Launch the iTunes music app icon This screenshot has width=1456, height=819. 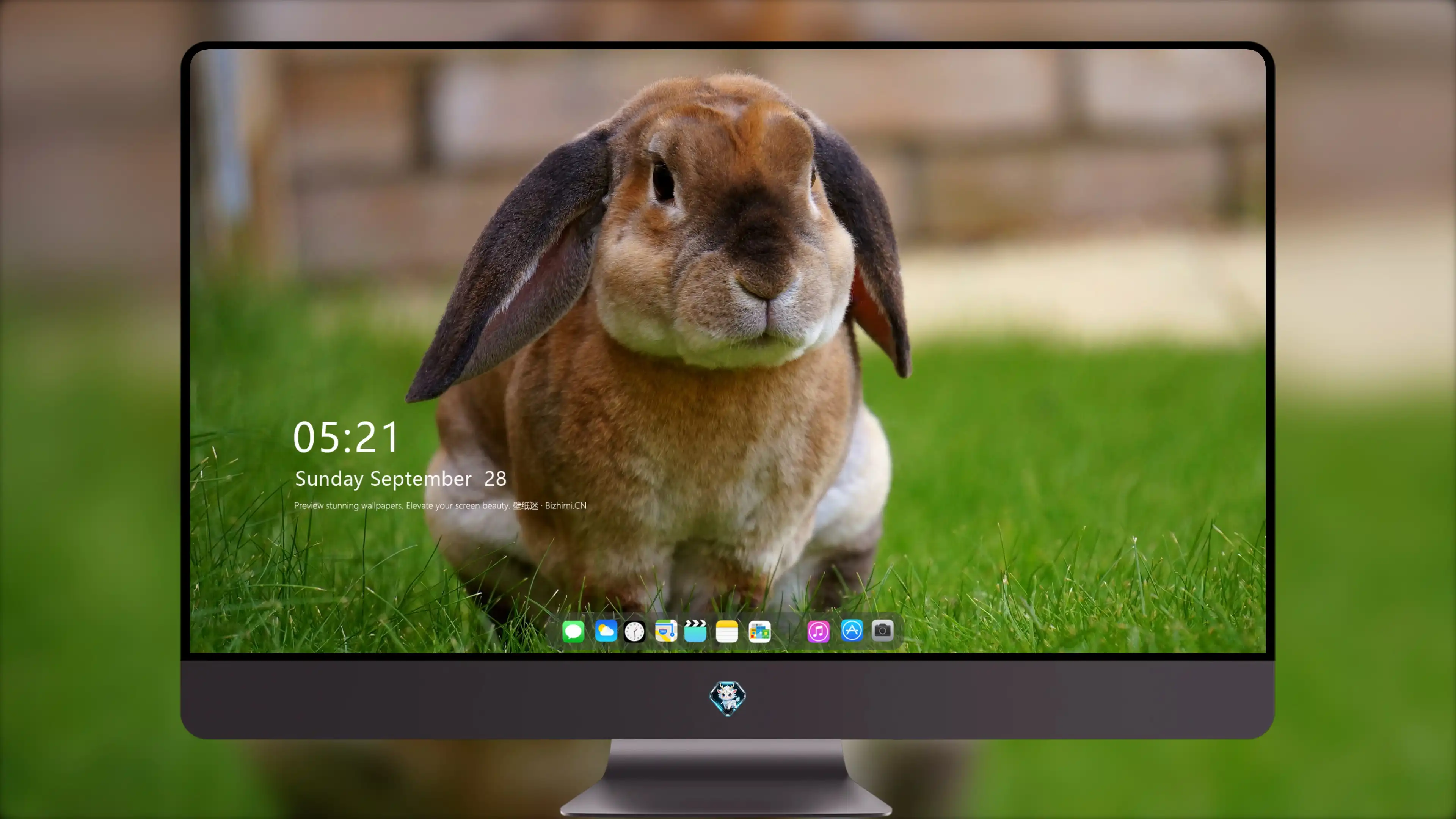point(819,631)
